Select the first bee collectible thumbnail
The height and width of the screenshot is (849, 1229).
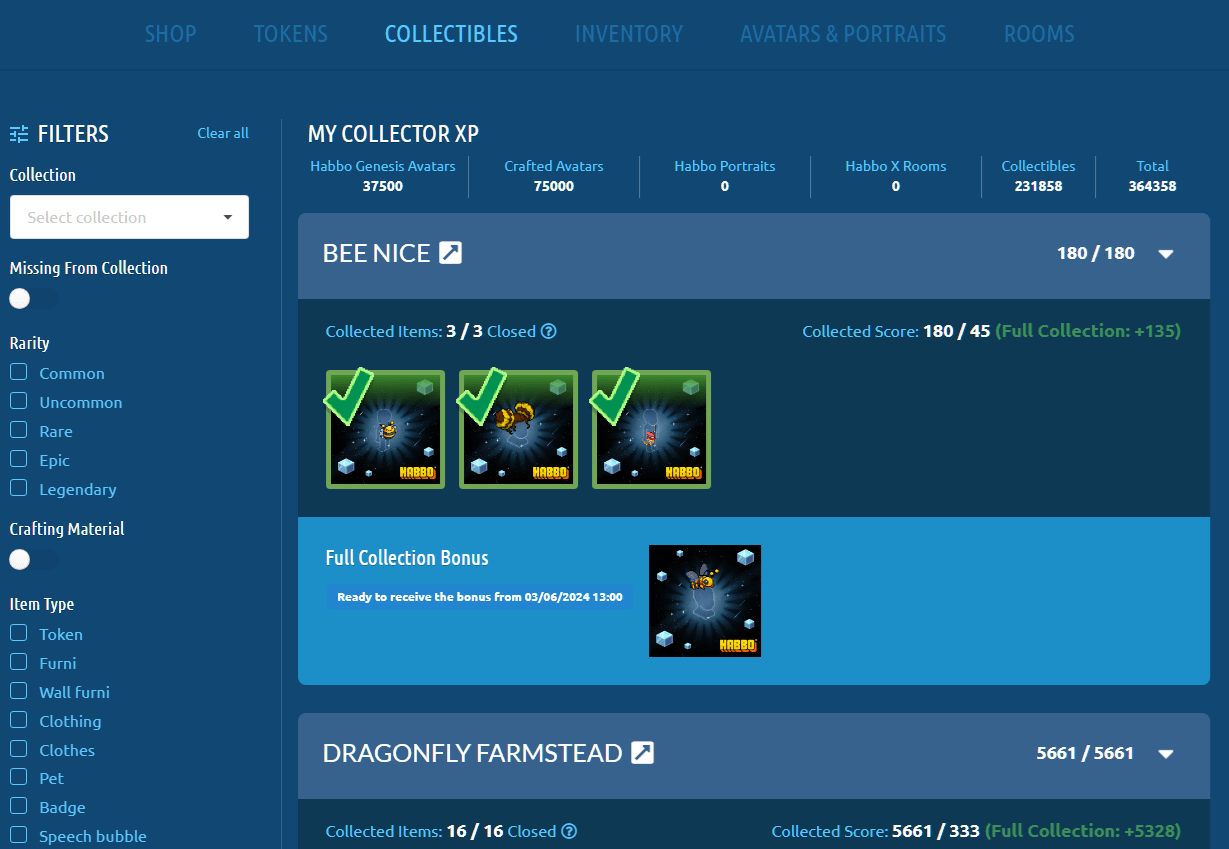[385, 430]
